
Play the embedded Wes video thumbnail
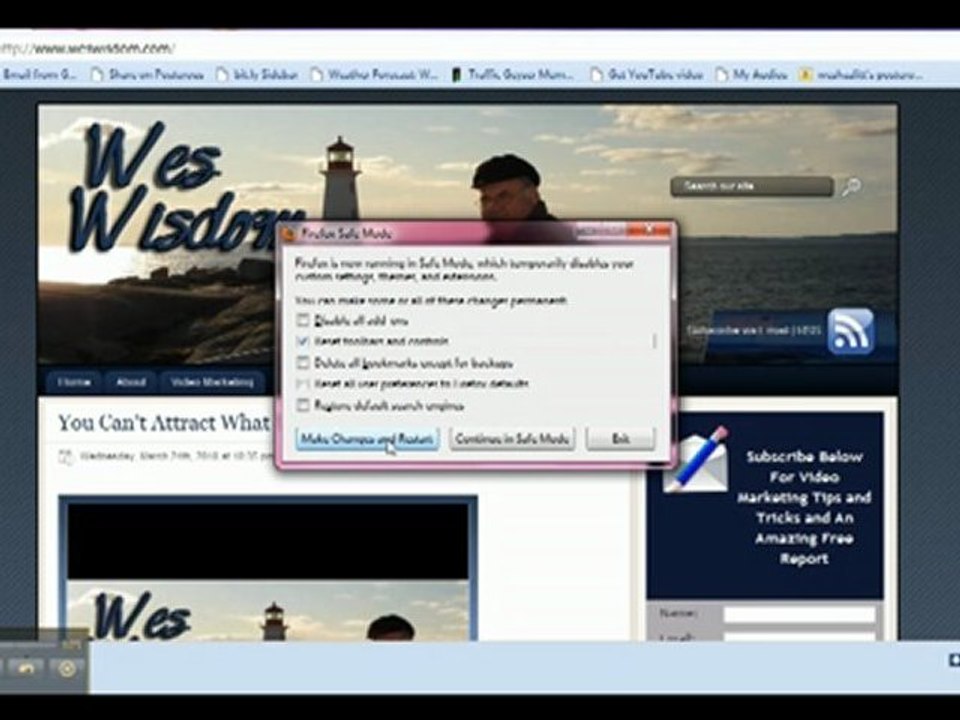(x=268, y=572)
